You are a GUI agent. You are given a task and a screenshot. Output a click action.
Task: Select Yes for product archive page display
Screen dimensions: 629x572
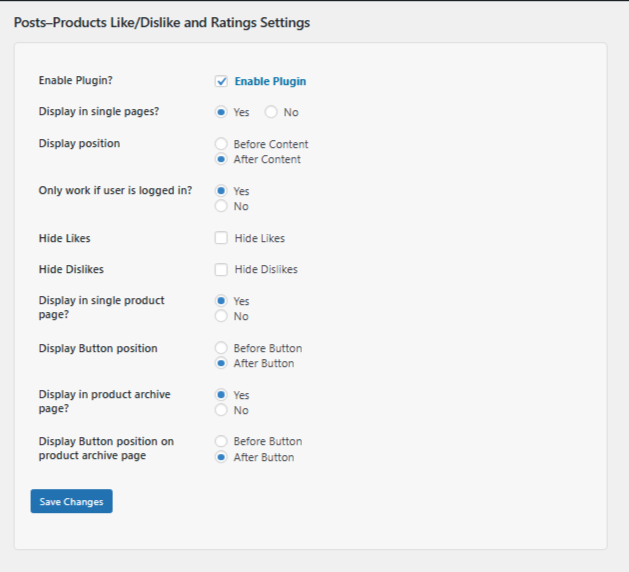click(221, 395)
